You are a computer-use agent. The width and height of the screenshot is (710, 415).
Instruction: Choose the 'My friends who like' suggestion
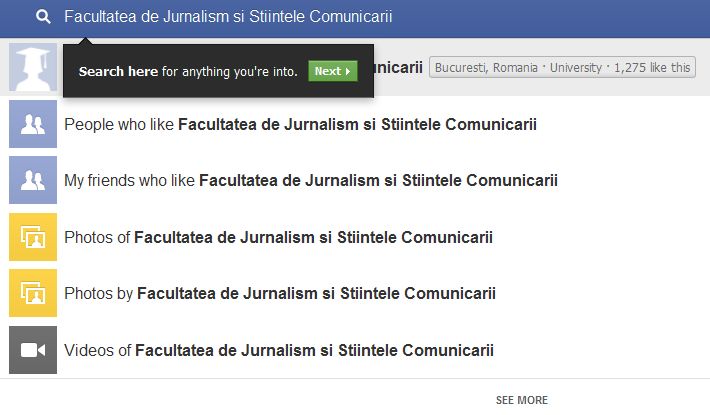point(310,181)
